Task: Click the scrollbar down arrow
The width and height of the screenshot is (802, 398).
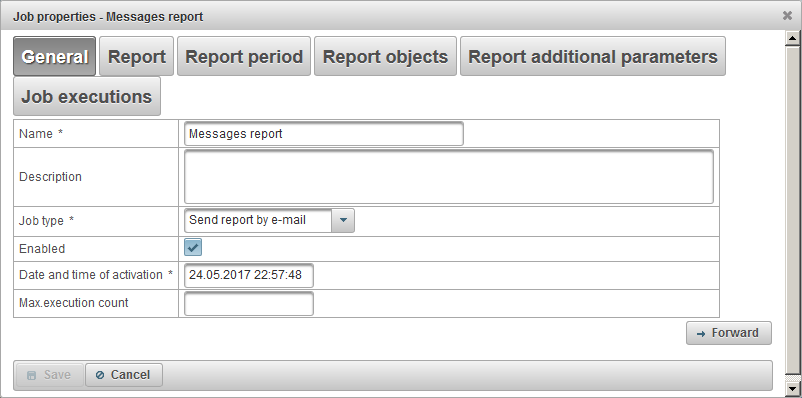Action: pos(792,389)
